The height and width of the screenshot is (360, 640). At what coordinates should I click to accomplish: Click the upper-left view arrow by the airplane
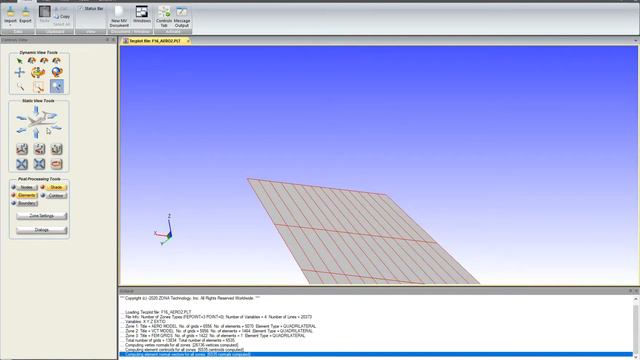[x=21, y=118]
